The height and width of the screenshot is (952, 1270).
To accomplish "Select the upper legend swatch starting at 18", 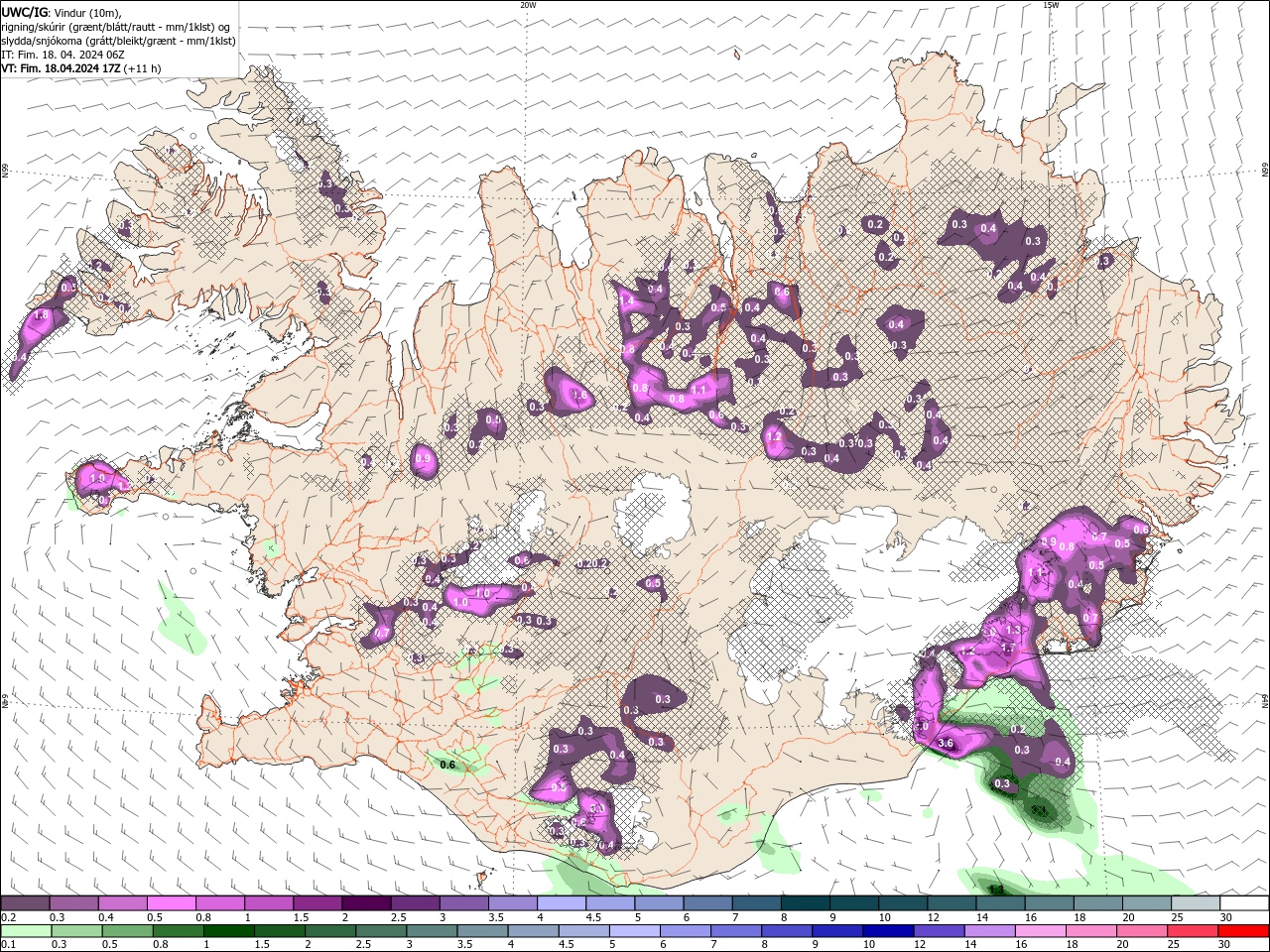I will click(1098, 903).
